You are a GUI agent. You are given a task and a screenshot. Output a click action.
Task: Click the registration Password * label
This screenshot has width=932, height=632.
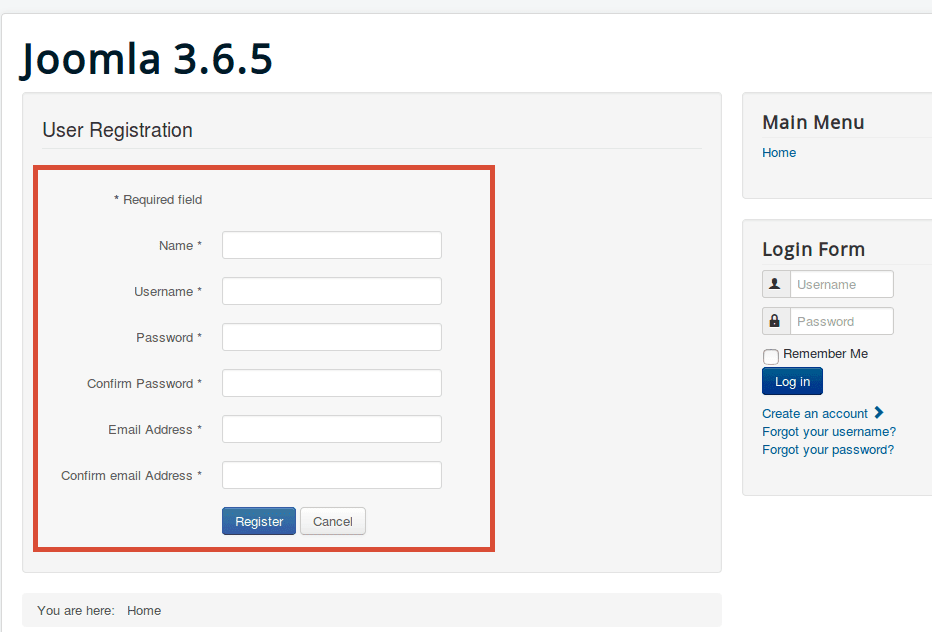[169, 338]
